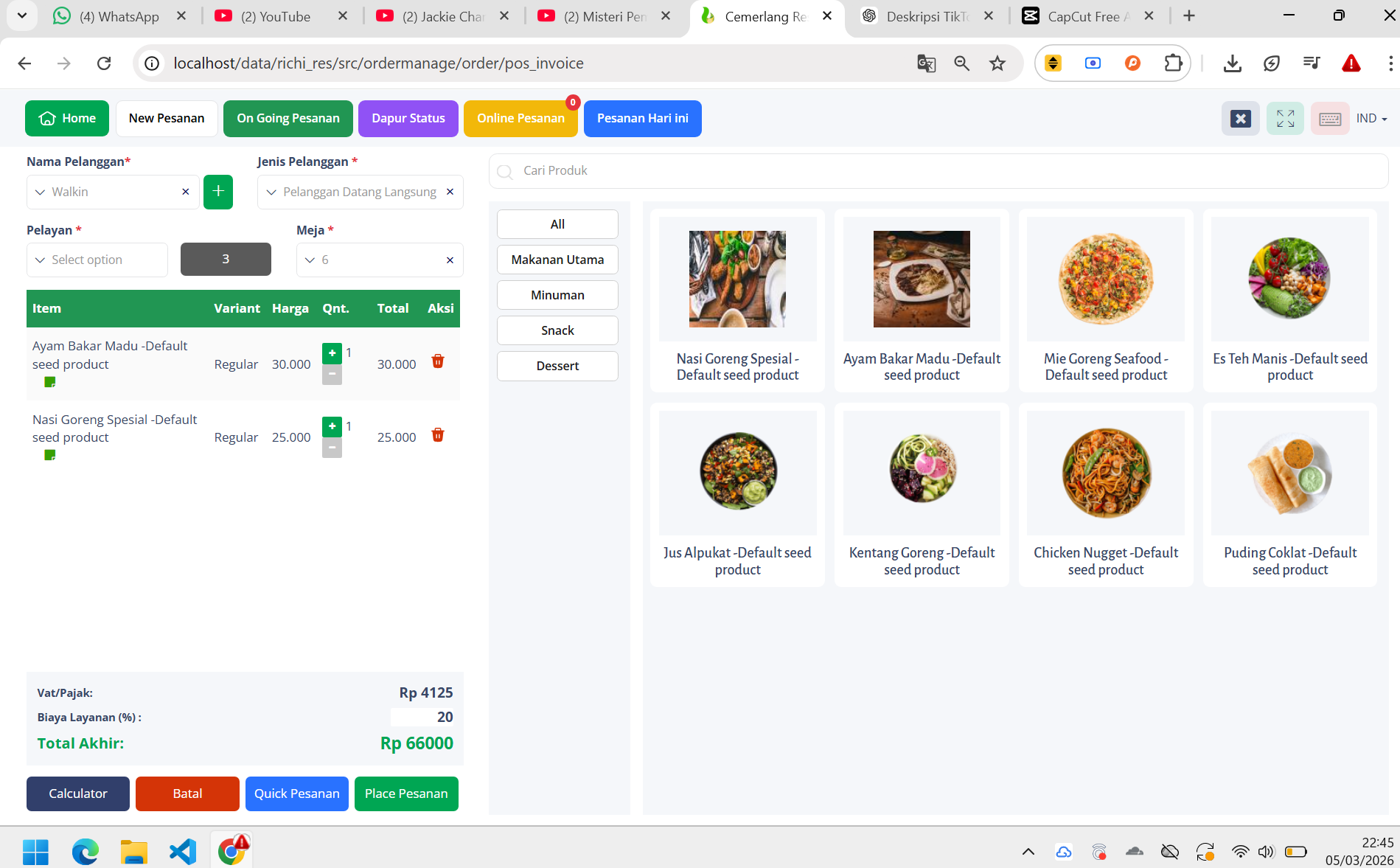Image resolution: width=1400 pixels, height=868 pixels.
Task: Decrease Nasi Goreng Spesial quantity
Action: [x=332, y=448]
